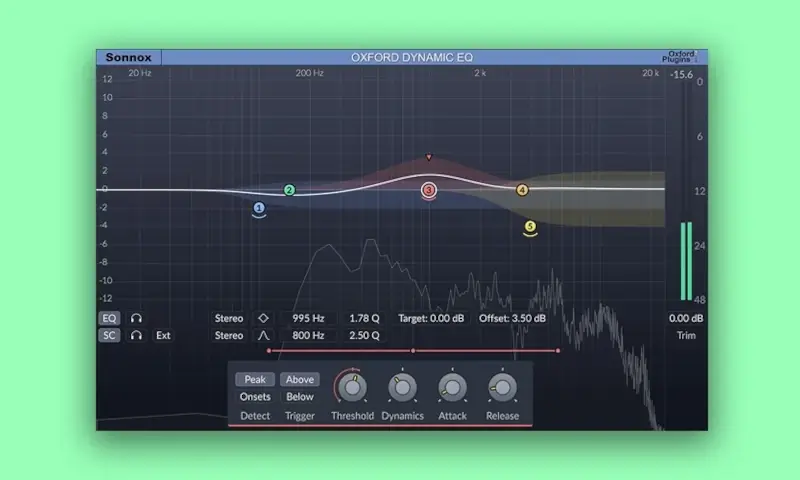This screenshot has width=800, height=480.
Task: Select Onsets detection mode
Action: (255, 396)
